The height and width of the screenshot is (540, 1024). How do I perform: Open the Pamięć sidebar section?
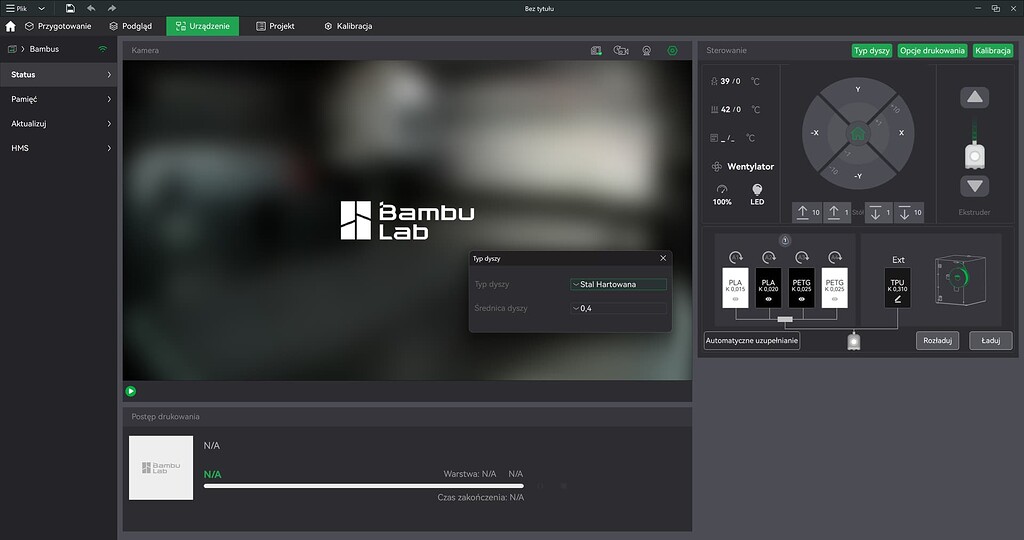[x=59, y=99]
